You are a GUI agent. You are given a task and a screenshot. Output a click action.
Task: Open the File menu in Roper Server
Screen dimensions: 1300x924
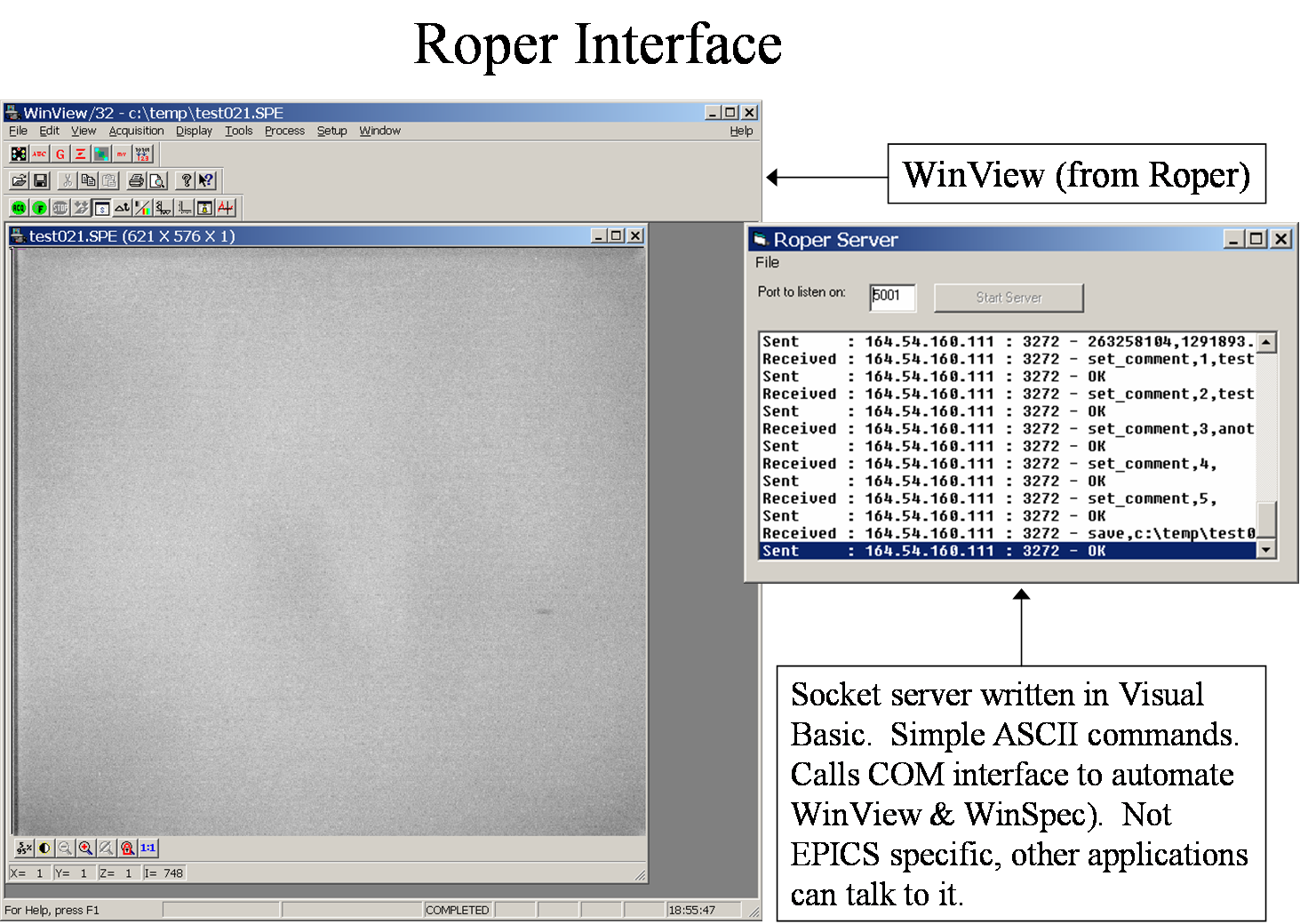coord(767,262)
